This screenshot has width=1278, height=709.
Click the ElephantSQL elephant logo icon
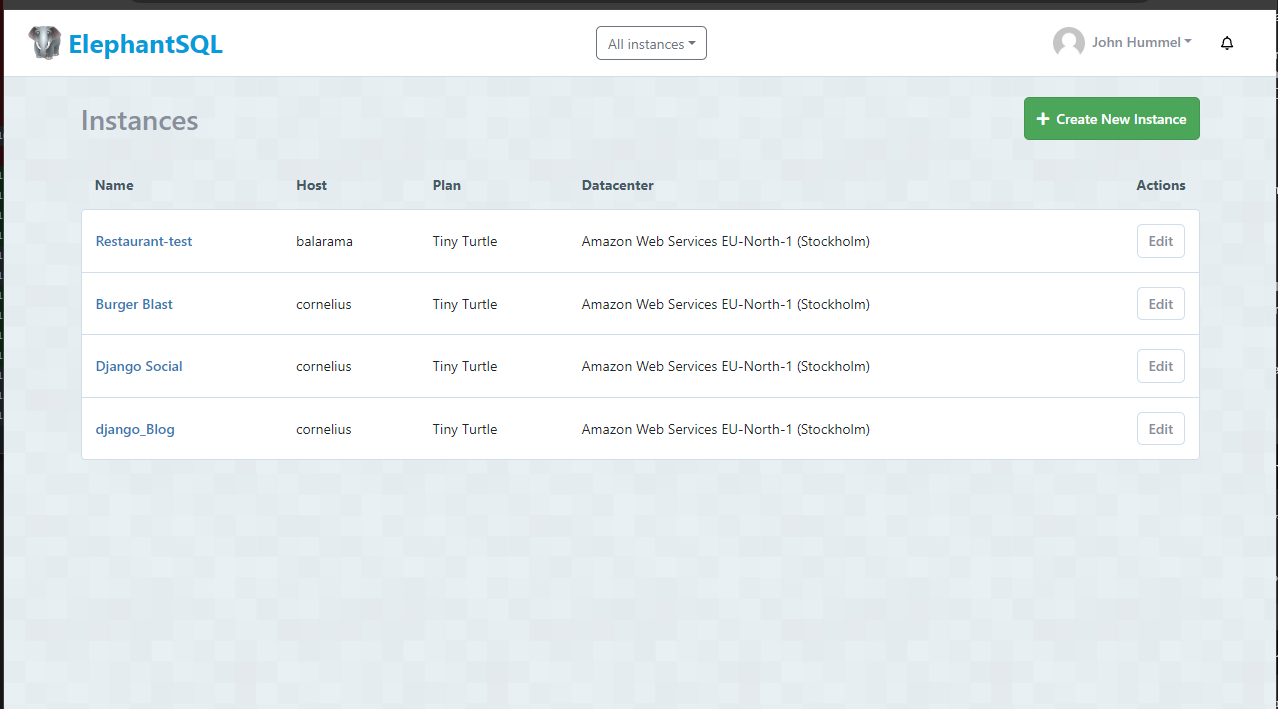point(44,43)
